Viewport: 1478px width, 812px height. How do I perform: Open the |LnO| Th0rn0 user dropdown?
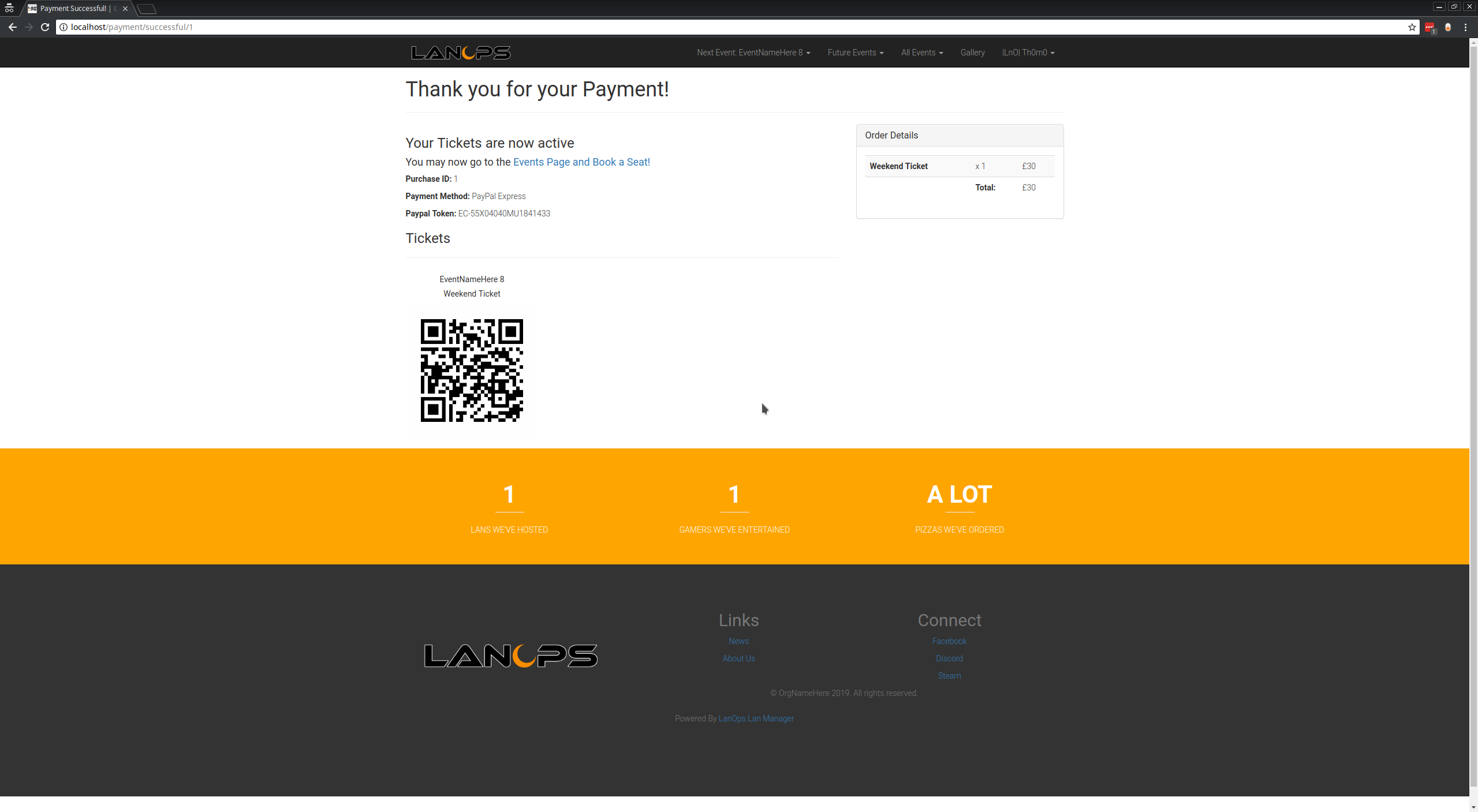(1028, 53)
